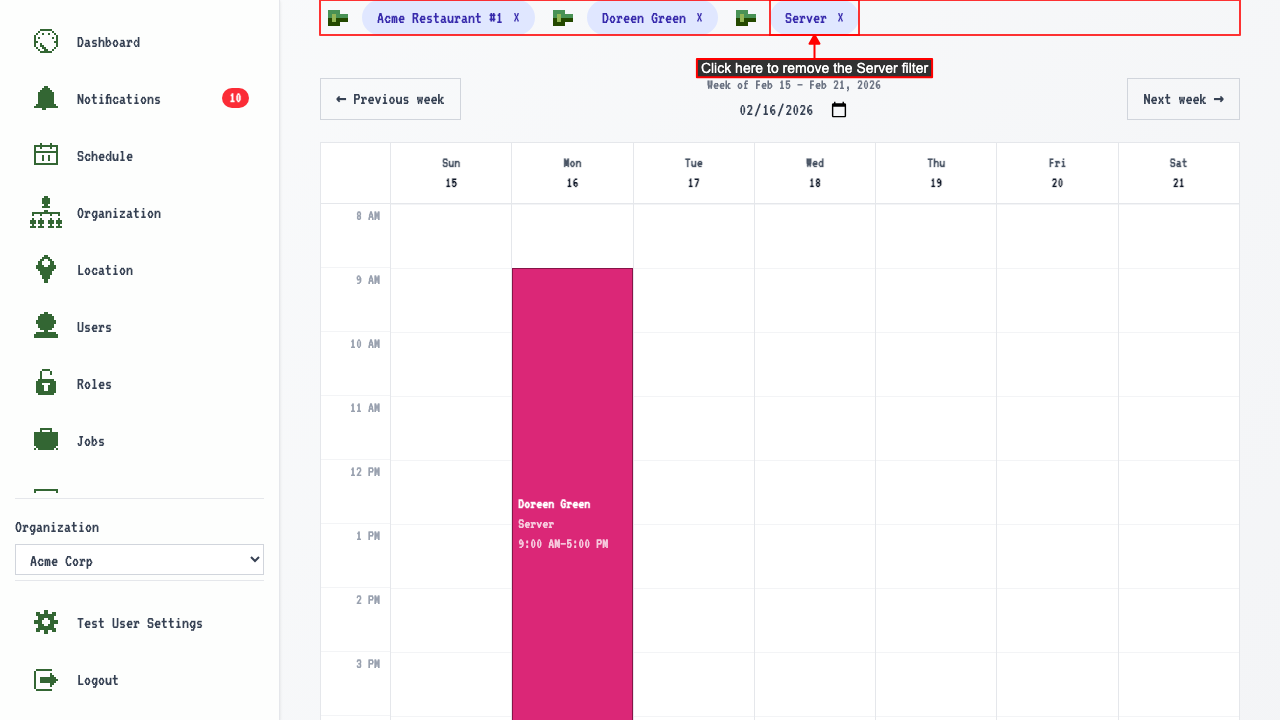Open the Organization select showing Acme Corp

(139, 560)
